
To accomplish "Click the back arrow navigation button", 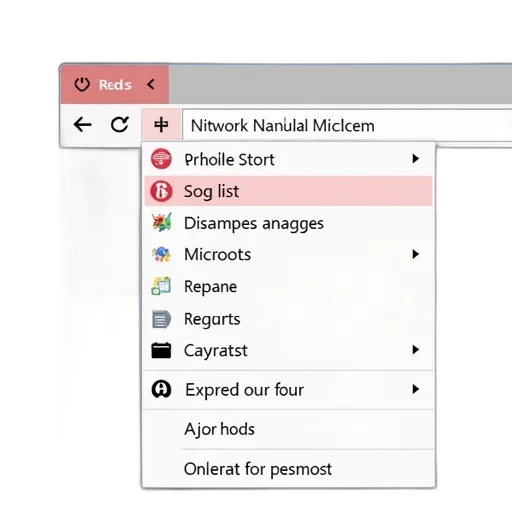I will 82,125.
